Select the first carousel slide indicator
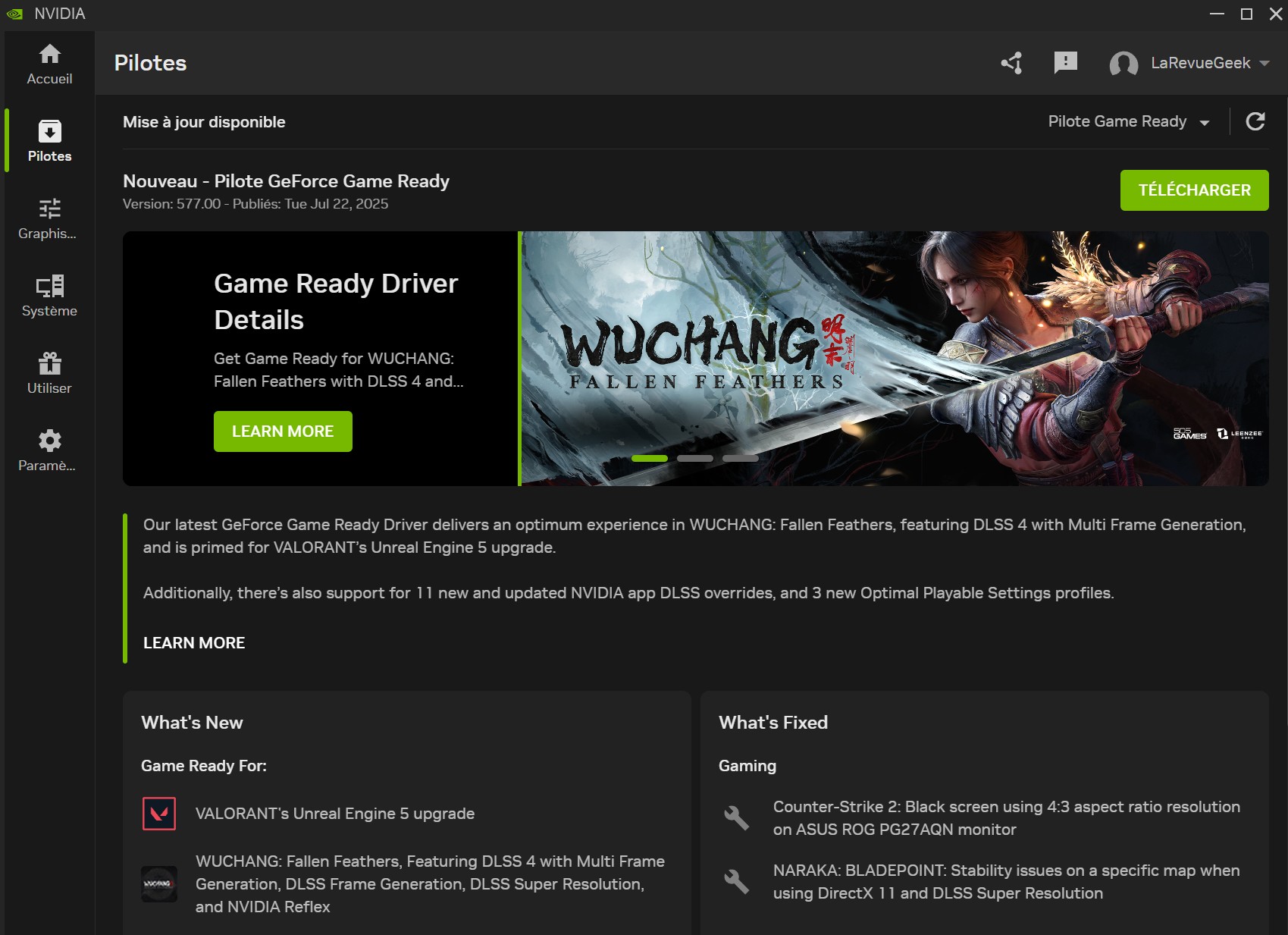 [x=649, y=459]
